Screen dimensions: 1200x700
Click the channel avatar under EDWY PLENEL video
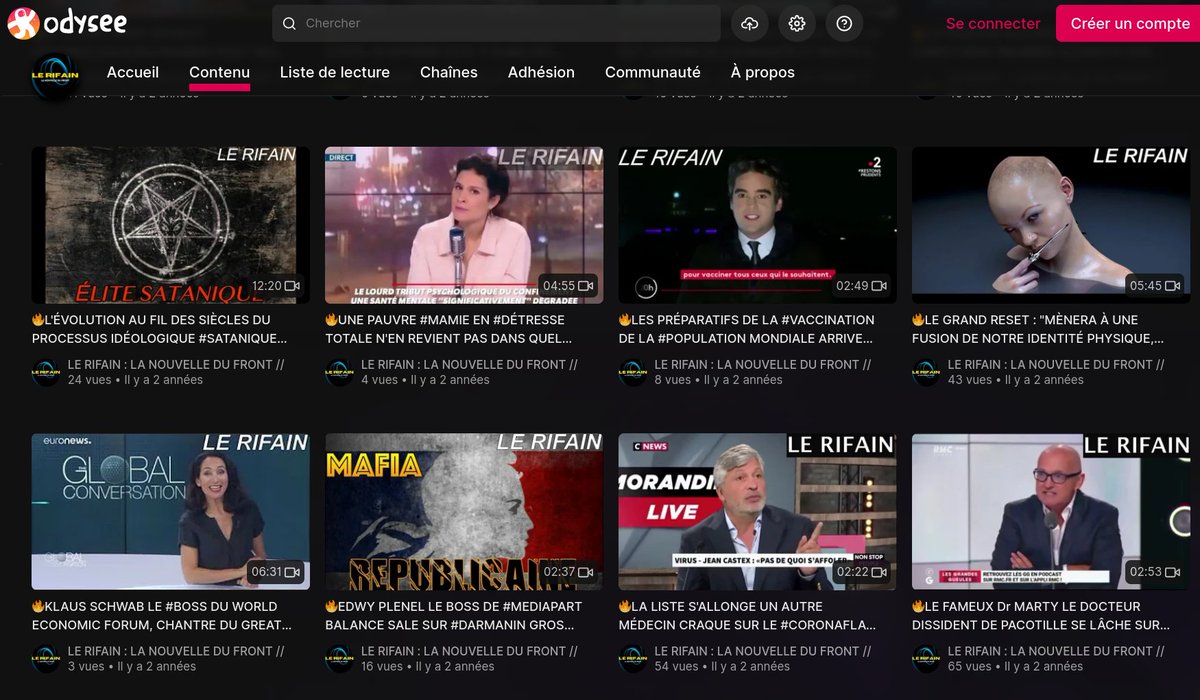pyautogui.click(x=340, y=658)
